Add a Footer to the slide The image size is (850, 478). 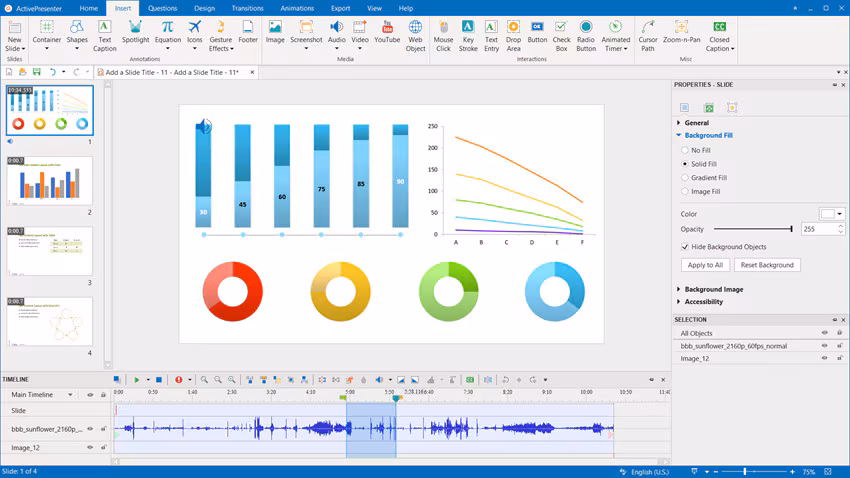[248, 31]
